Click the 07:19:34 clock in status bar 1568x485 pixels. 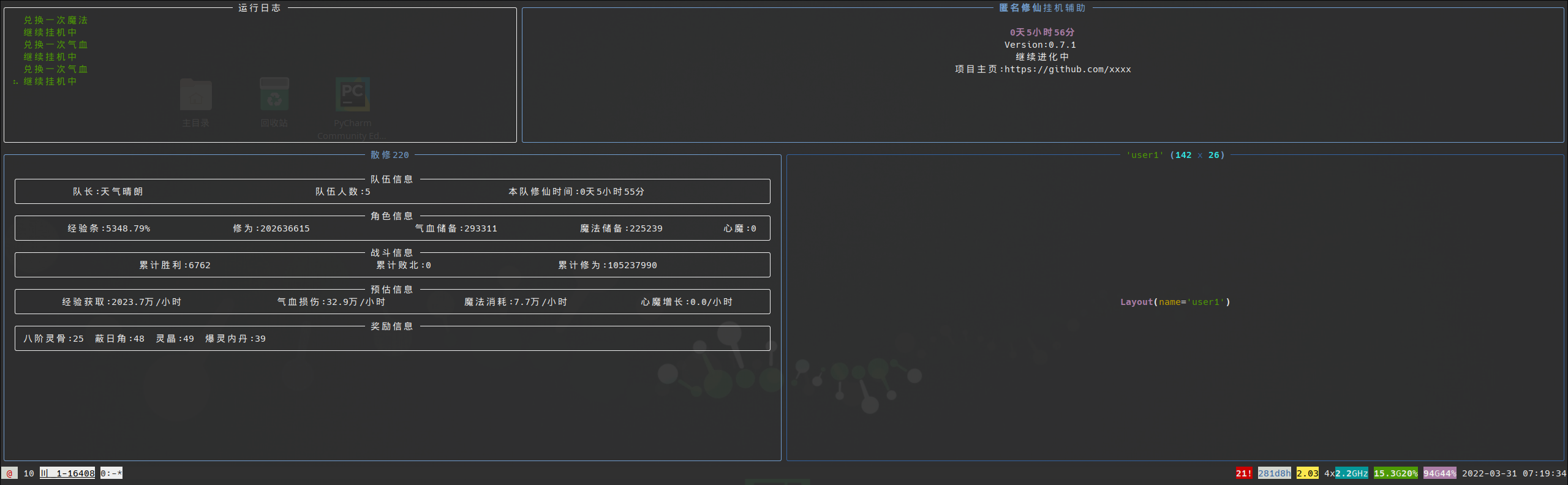tap(1545, 473)
